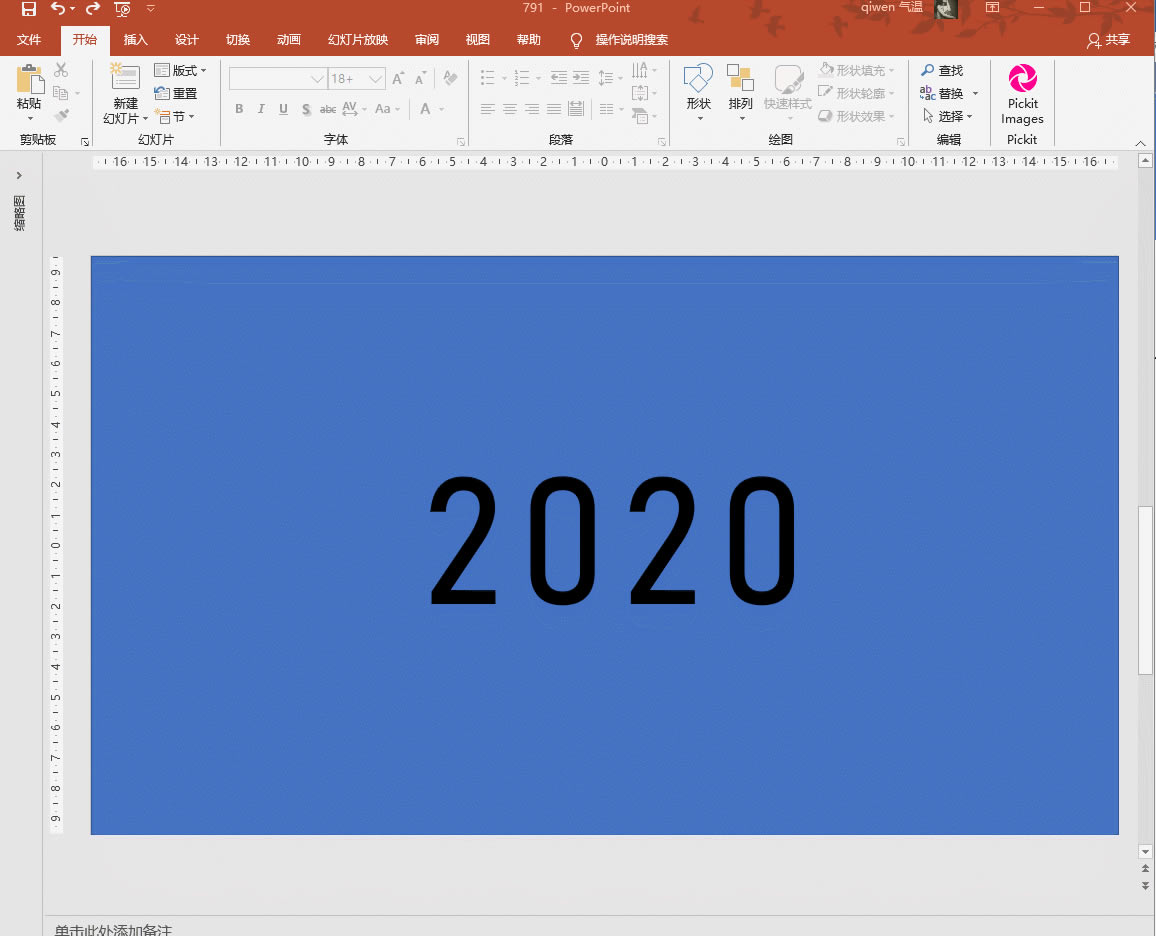The height and width of the screenshot is (936, 1156).
Task: Toggle Bold text formatting
Action: pos(239,109)
